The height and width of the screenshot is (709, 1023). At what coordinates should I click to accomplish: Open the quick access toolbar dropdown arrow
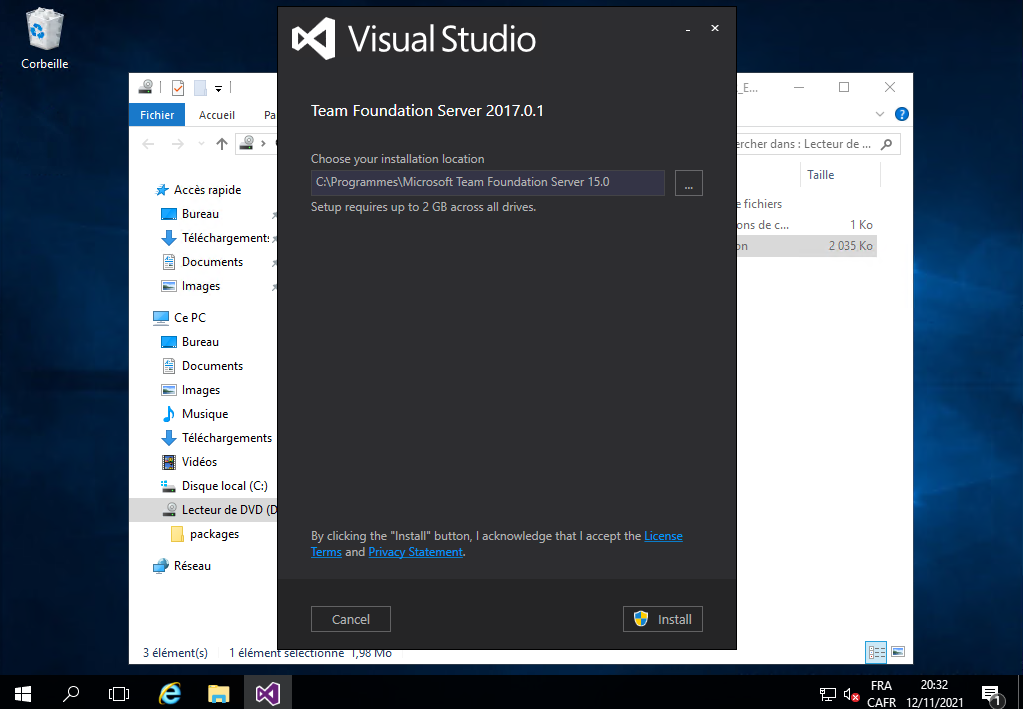(x=218, y=88)
